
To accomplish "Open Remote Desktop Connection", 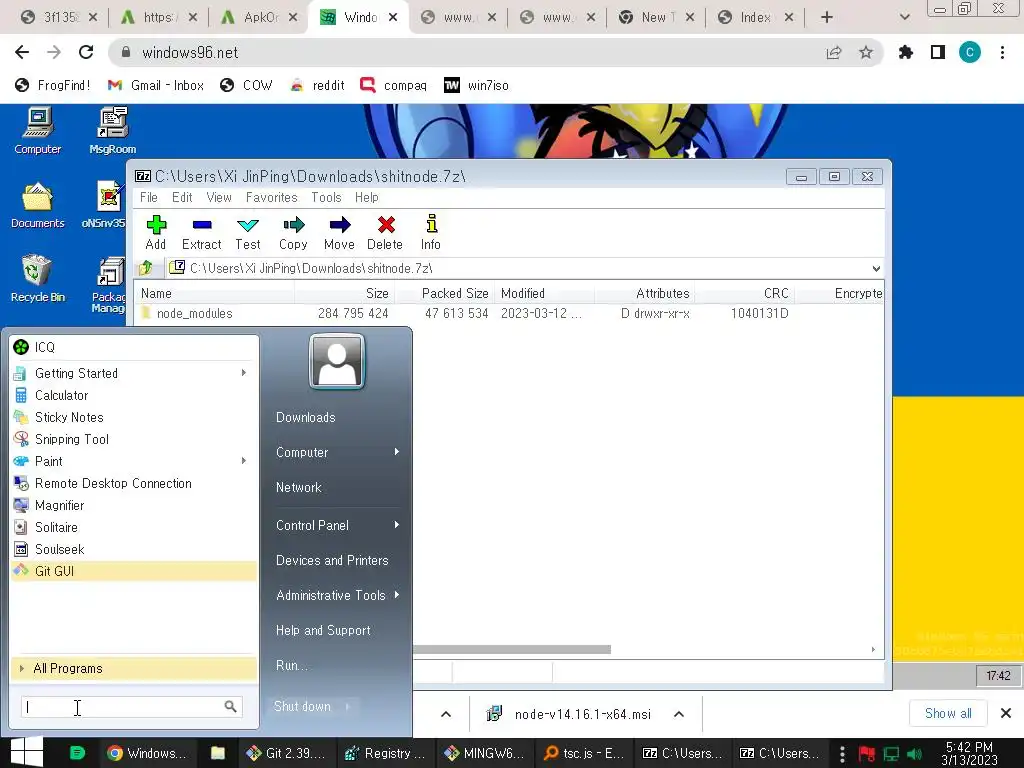I will [134, 483].
